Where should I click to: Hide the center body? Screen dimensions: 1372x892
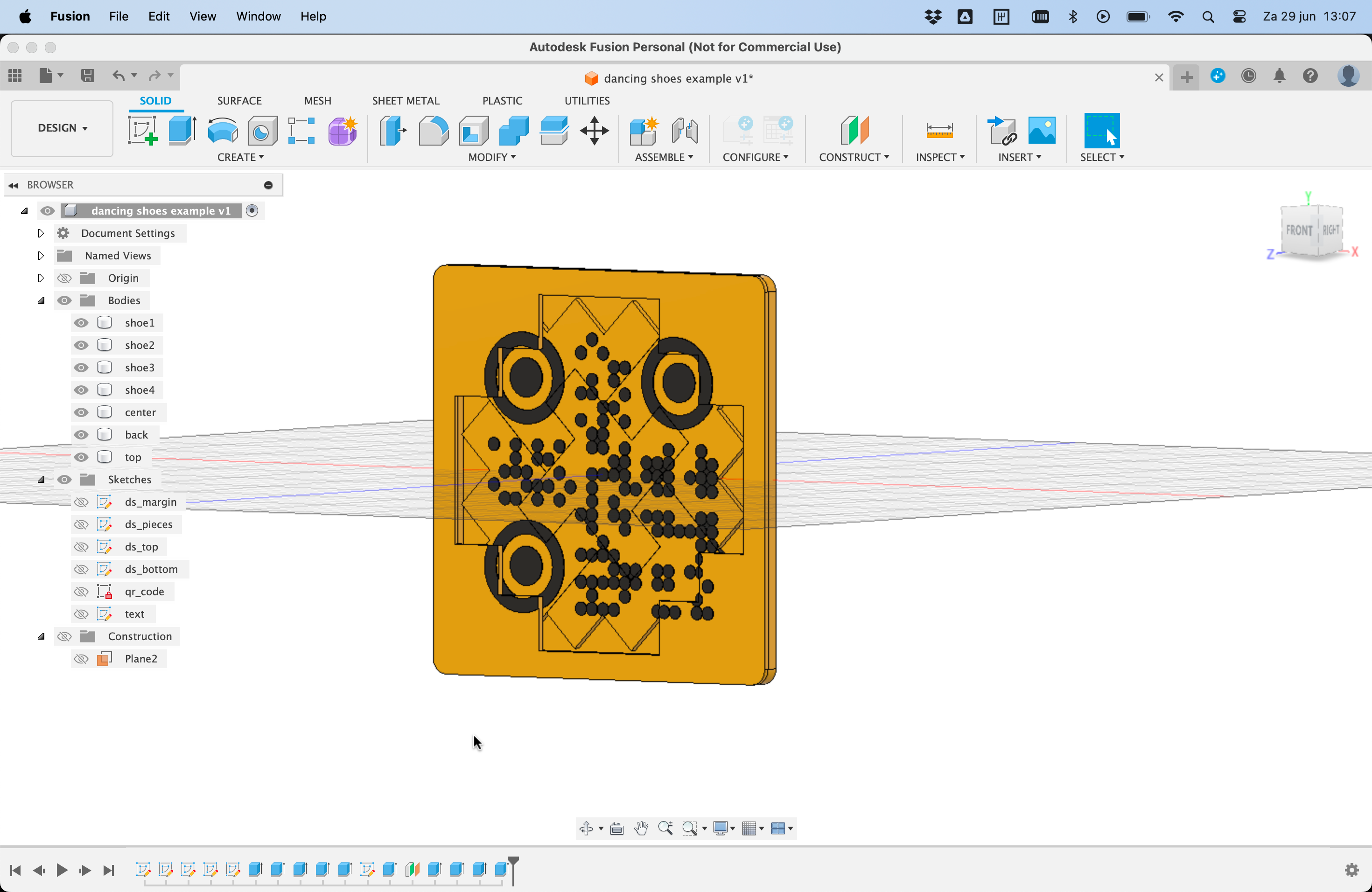[81, 412]
